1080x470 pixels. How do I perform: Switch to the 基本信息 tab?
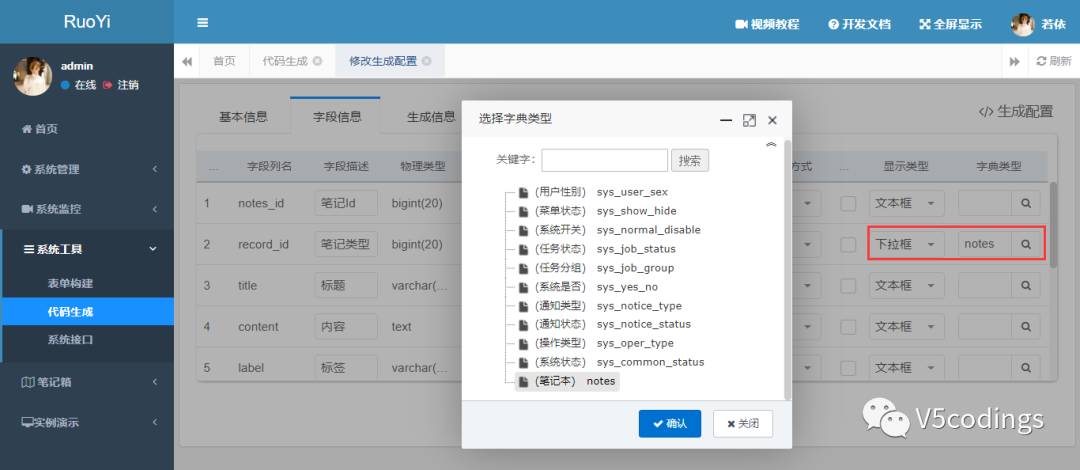pos(243,116)
